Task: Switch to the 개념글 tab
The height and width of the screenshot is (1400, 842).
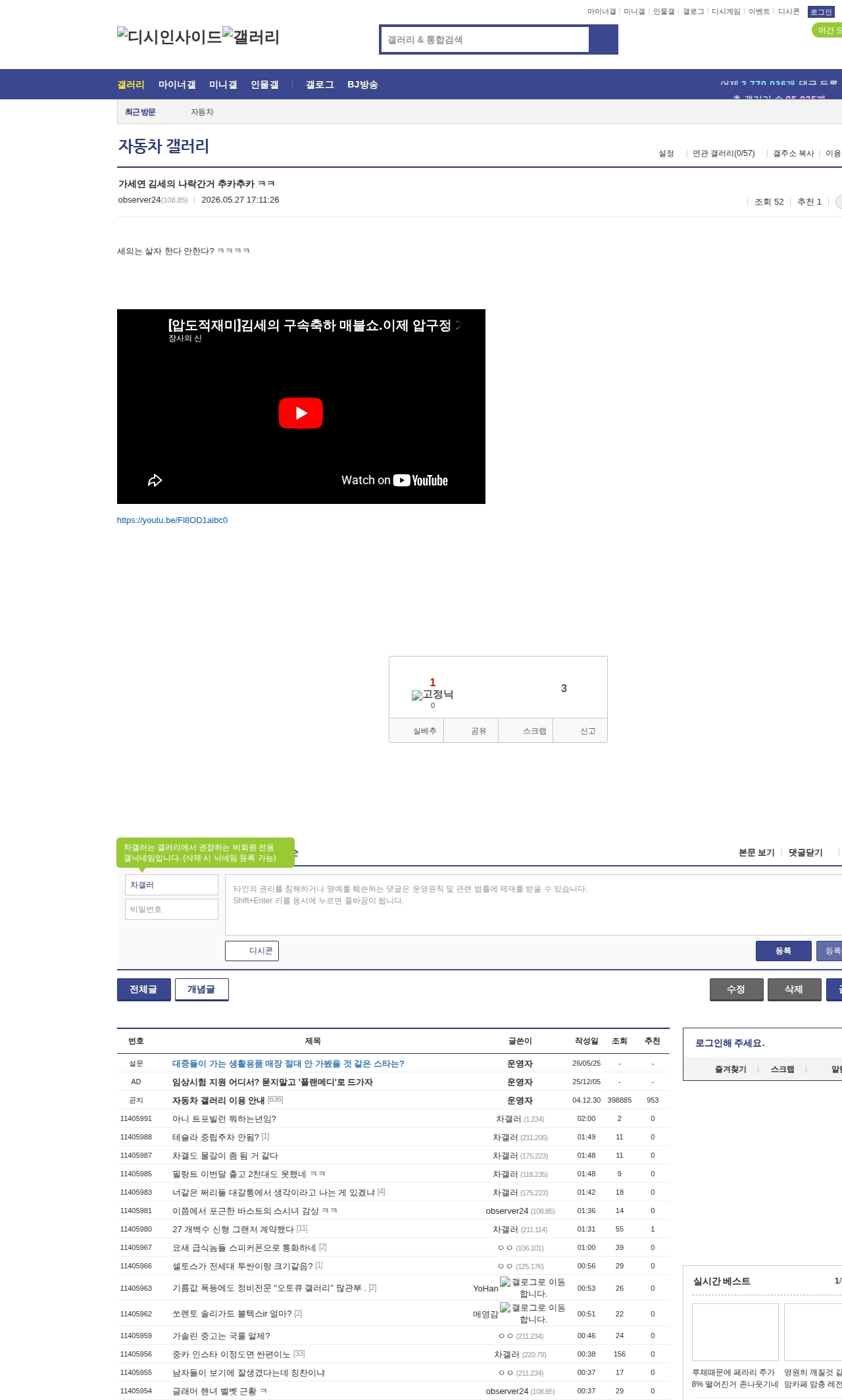Action: click(201, 989)
